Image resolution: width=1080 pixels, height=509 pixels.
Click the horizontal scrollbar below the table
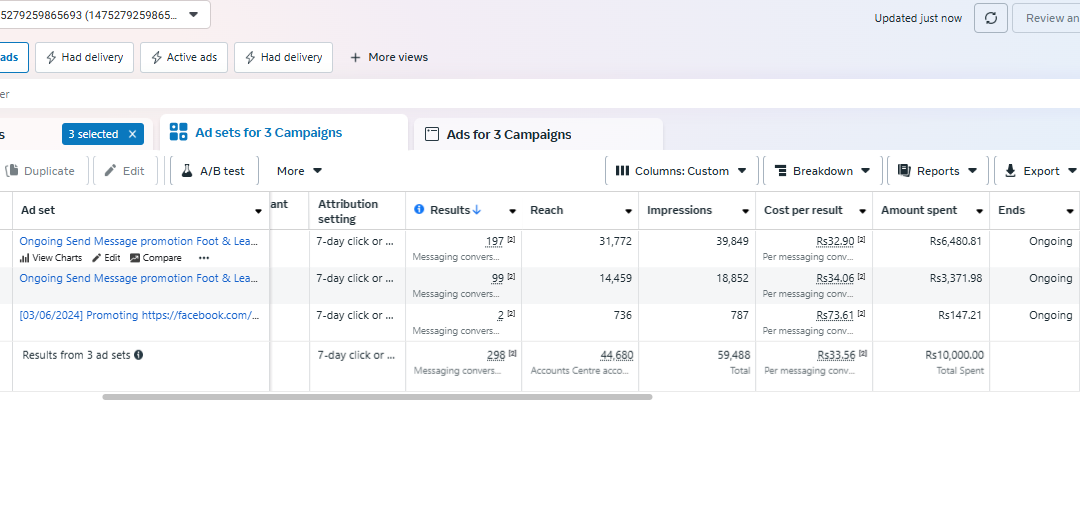(x=377, y=397)
